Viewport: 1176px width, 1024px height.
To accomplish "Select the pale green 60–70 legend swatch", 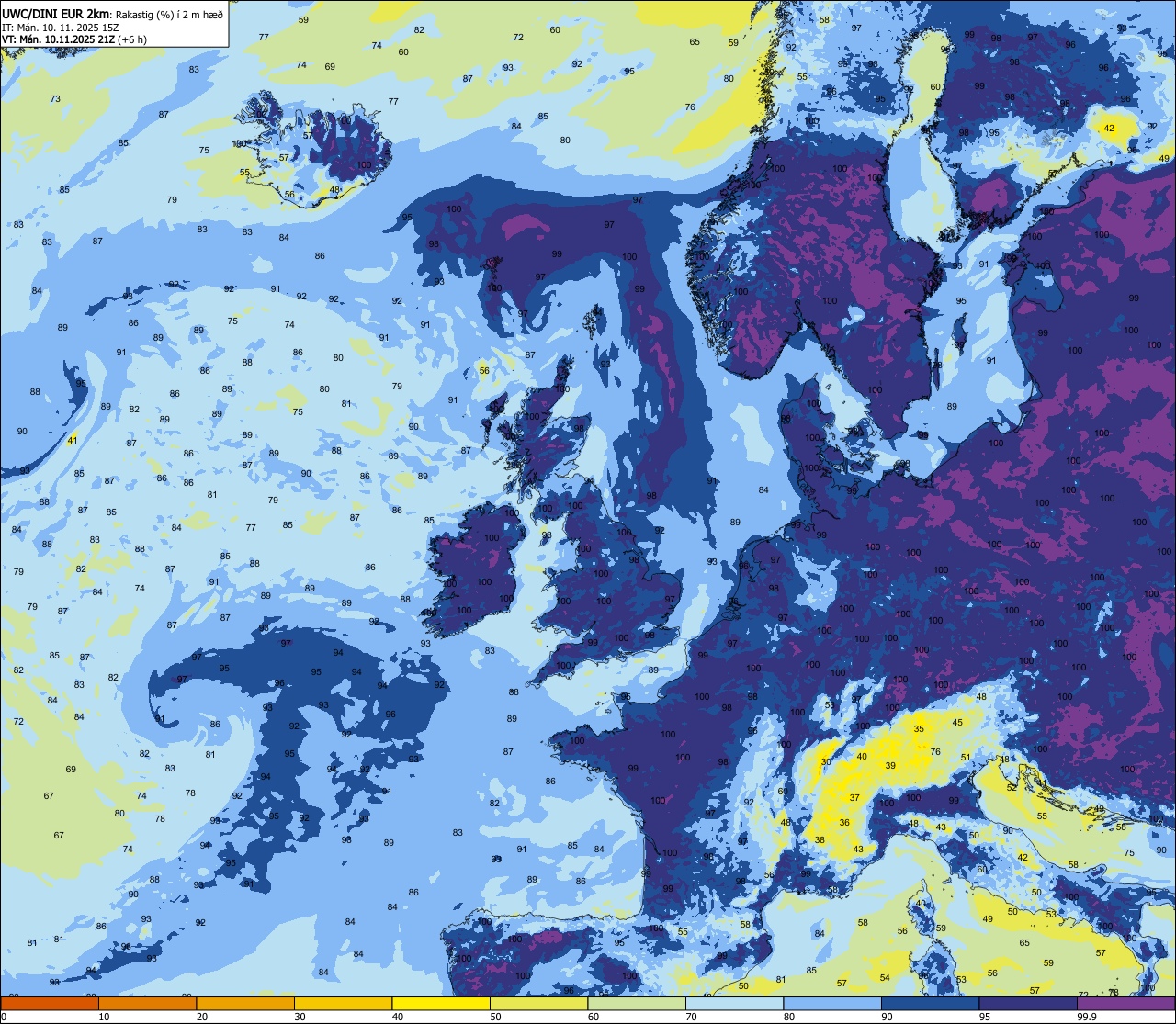I will pyautogui.click(x=637, y=1003).
